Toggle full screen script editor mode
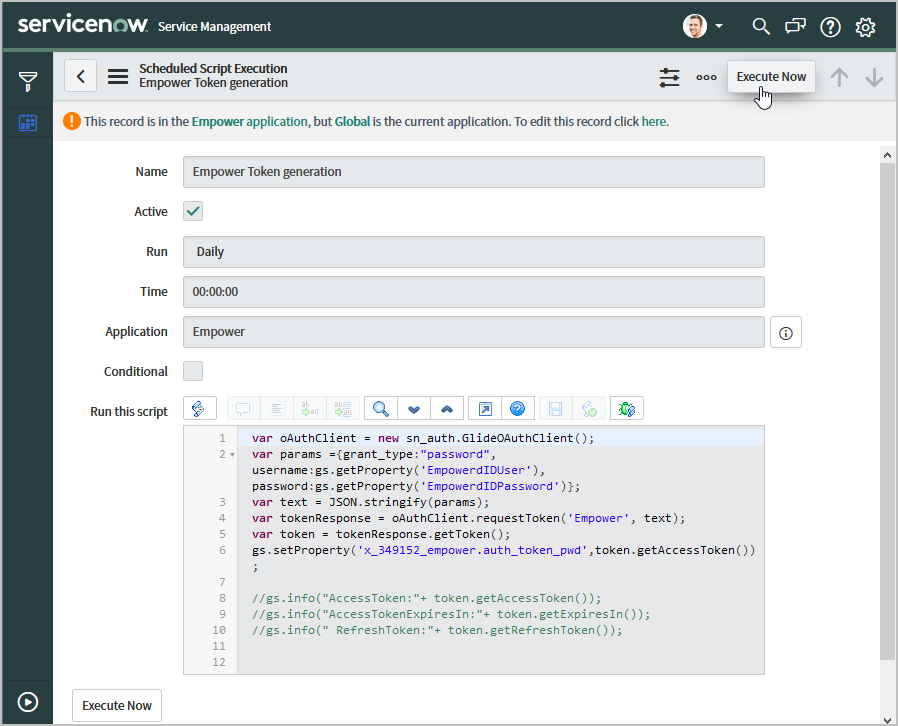This screenshot has height=726, width=898. [x=484, y=408]
